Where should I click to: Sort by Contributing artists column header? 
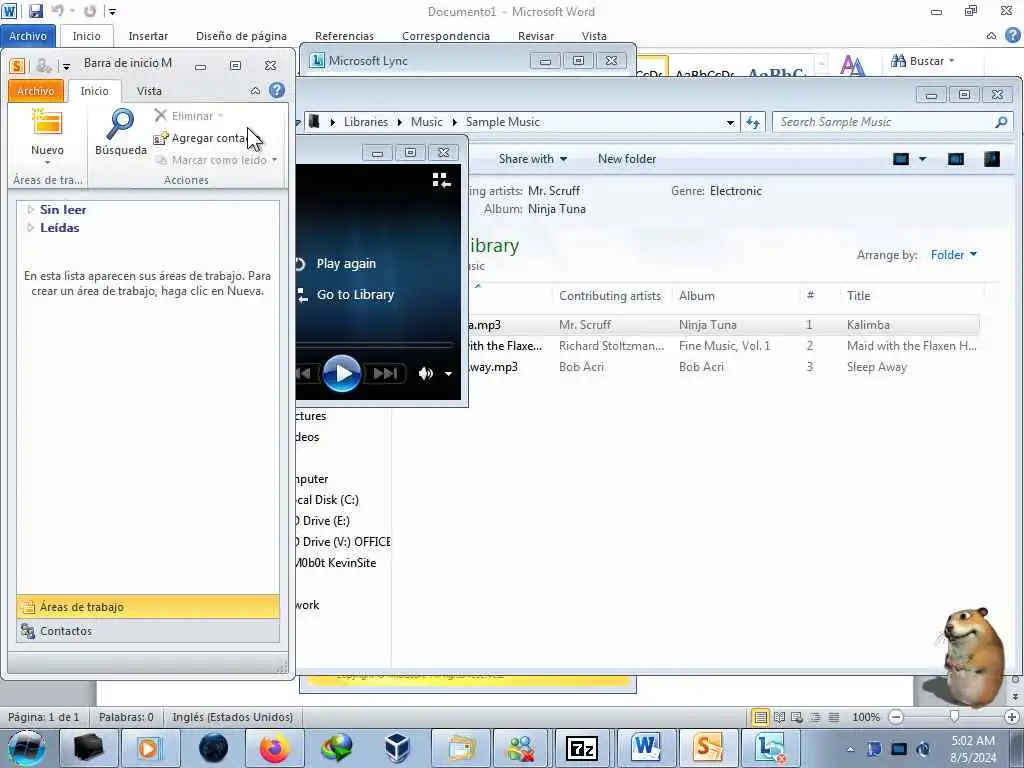610,296
